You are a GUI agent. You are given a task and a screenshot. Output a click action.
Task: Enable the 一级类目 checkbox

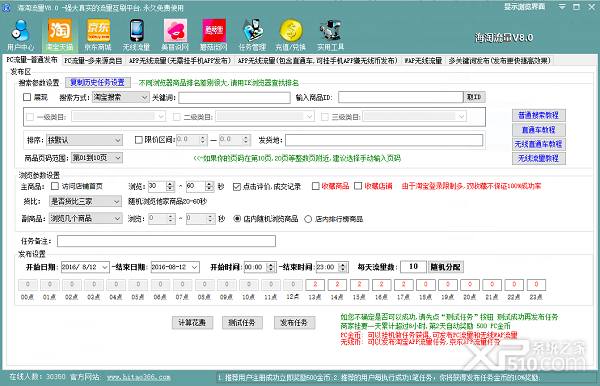point(30,117)
